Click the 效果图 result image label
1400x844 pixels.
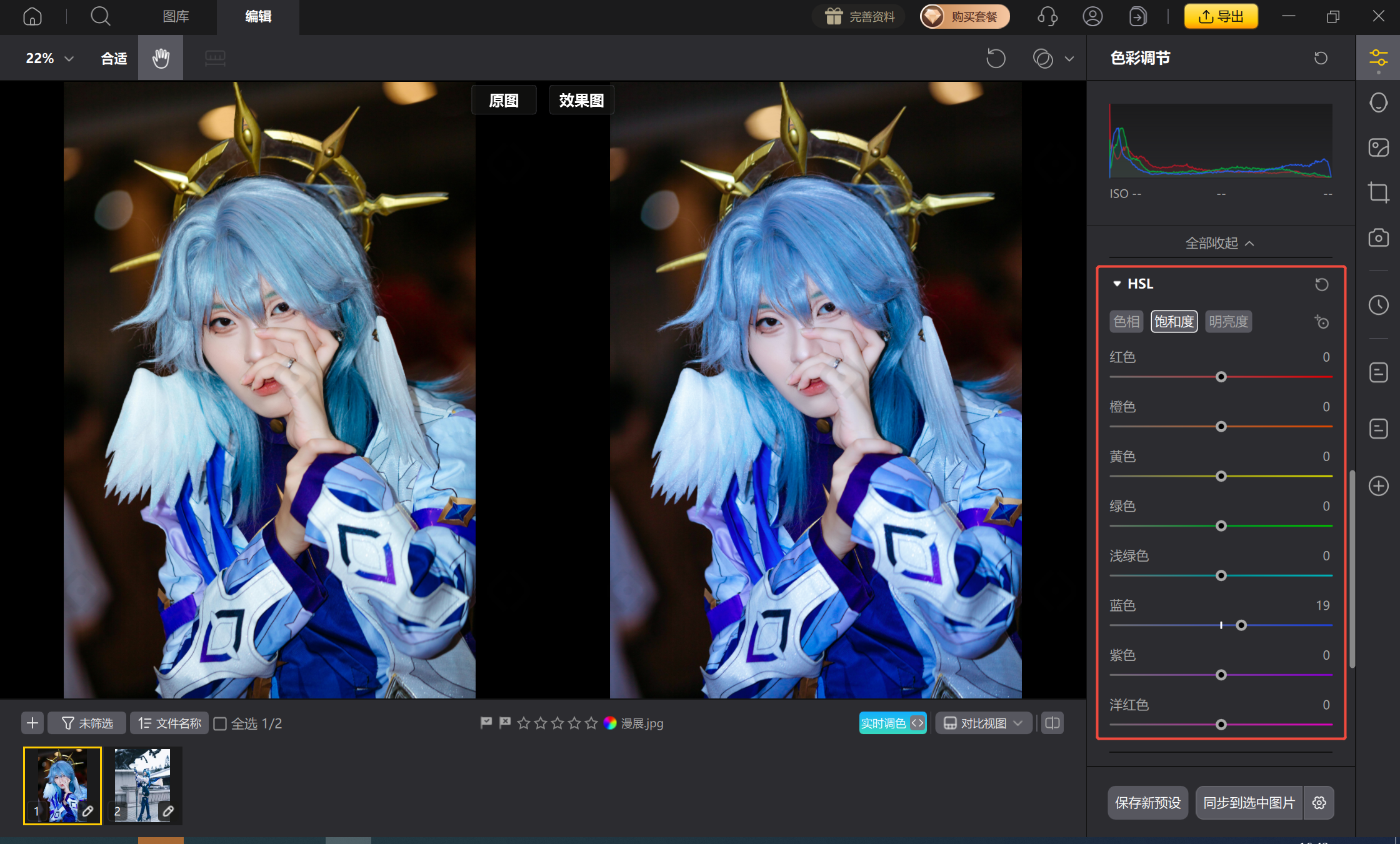[x=581, y=100]
